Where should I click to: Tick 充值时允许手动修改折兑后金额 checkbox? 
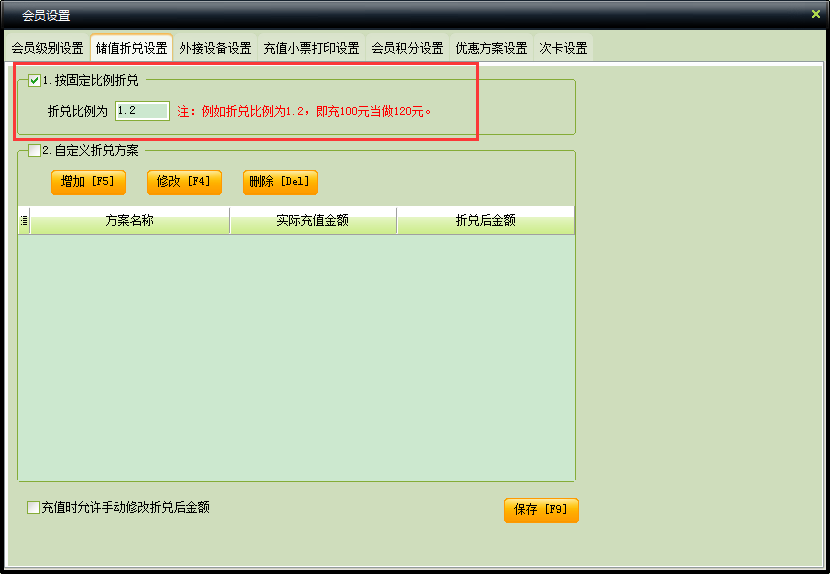(x=33, y=507)
